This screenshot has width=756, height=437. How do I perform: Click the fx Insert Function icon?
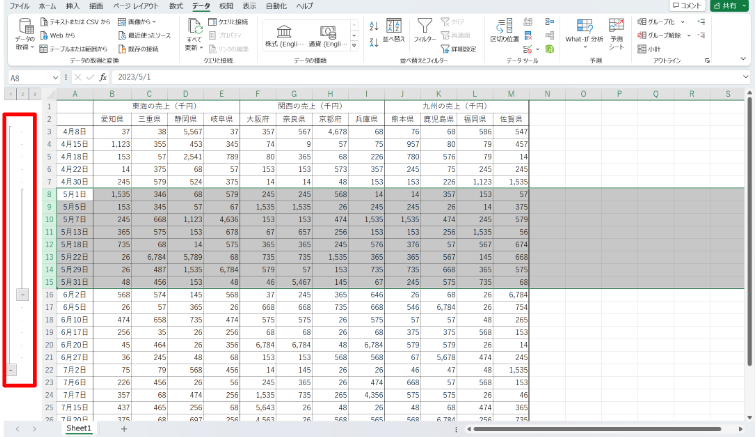point(103,77)
